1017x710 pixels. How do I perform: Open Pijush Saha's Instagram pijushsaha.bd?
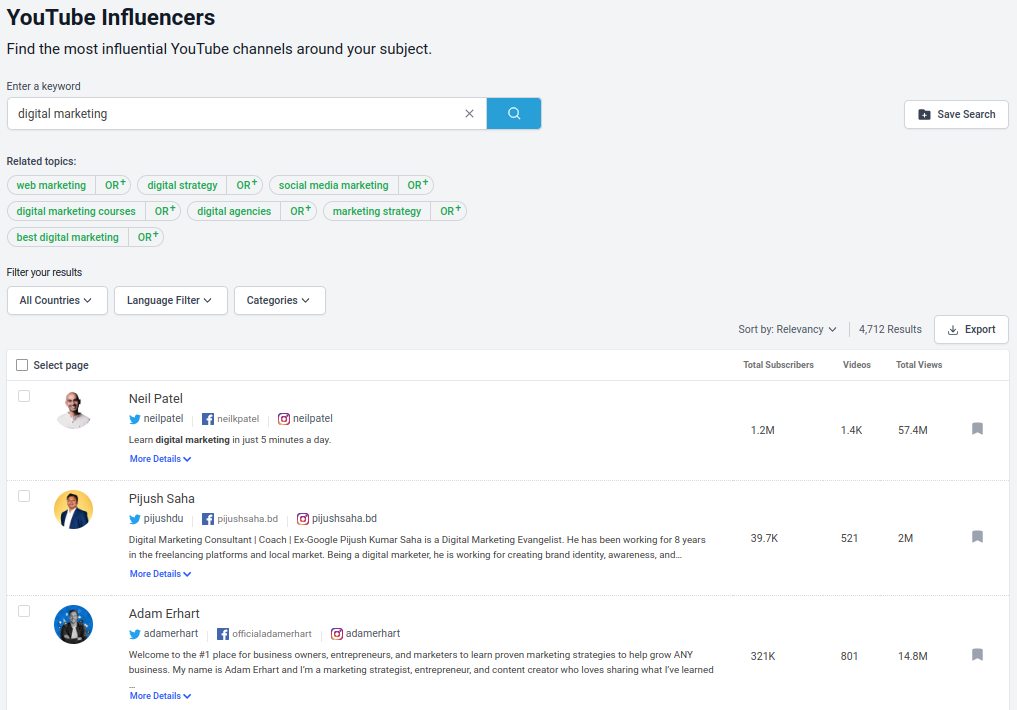point(337,519)
